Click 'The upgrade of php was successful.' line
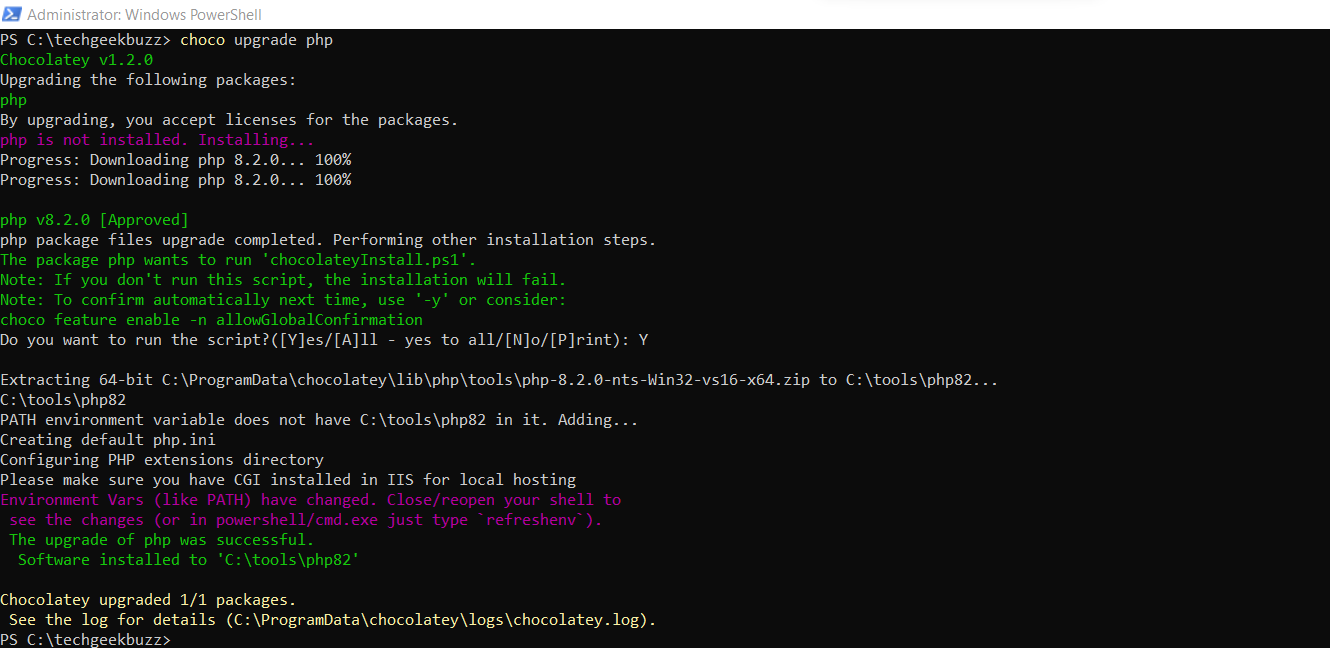 pos(162,540)
